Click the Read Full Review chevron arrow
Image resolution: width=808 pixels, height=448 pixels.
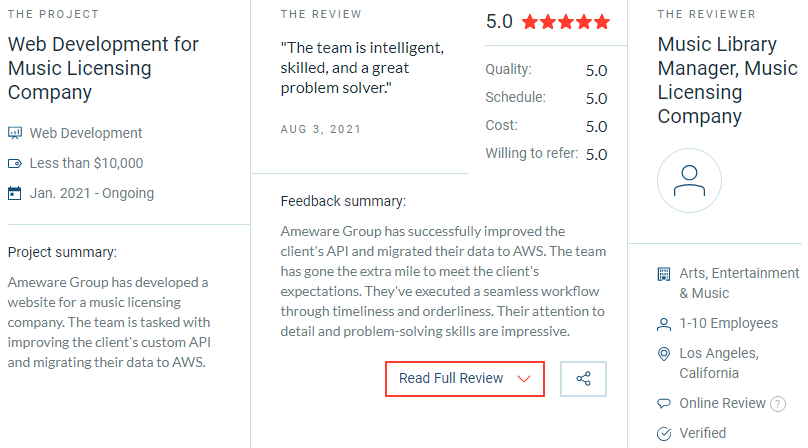[x=524, y=379]
